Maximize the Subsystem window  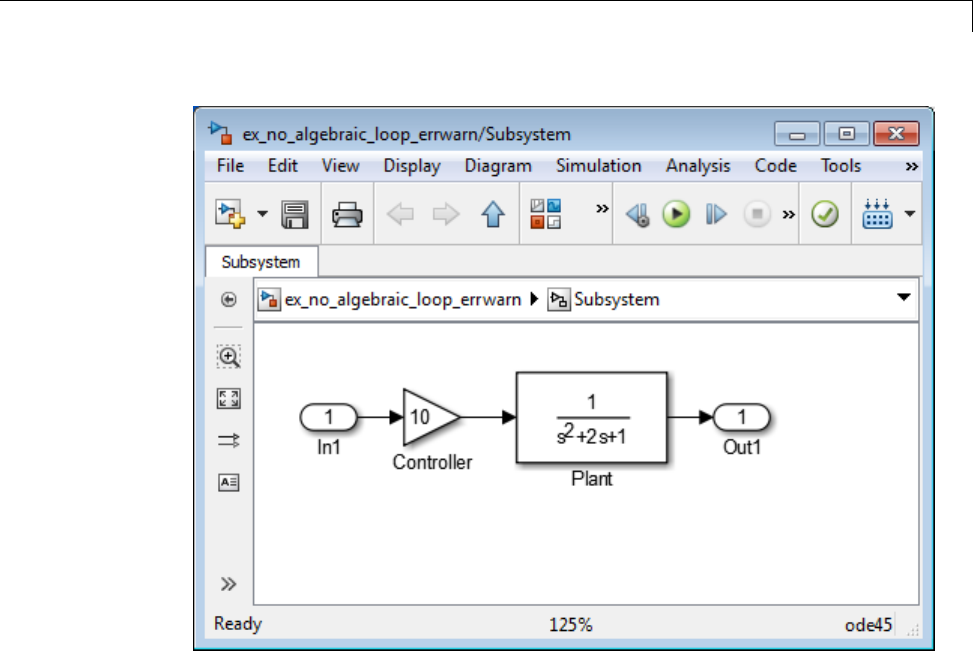click(x=846, y=133)
